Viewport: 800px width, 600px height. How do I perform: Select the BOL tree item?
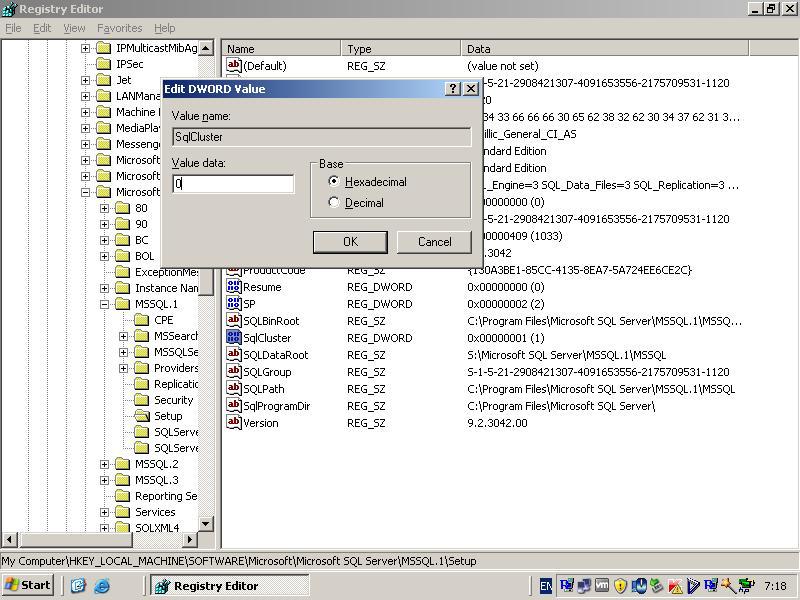click(x=144, y=256)
